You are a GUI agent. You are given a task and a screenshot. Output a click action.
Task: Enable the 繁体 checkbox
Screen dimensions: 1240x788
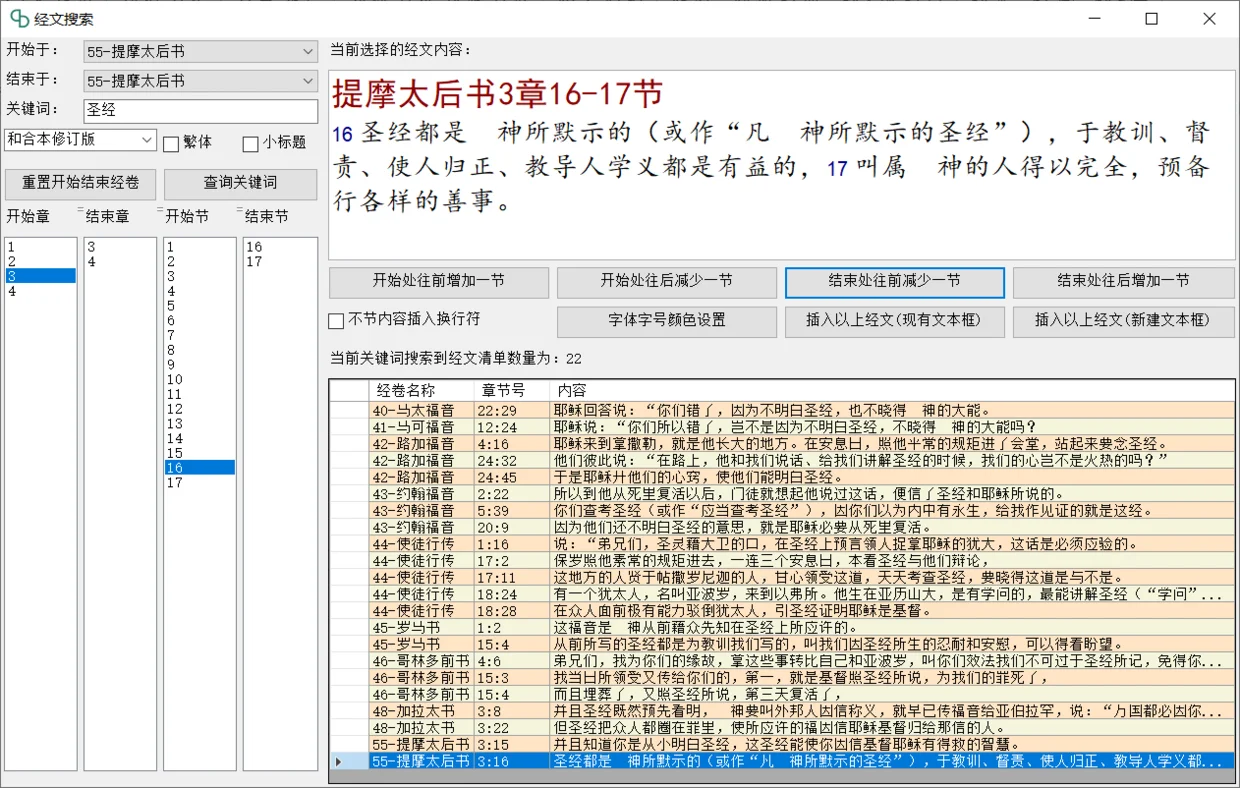[171, 143]
